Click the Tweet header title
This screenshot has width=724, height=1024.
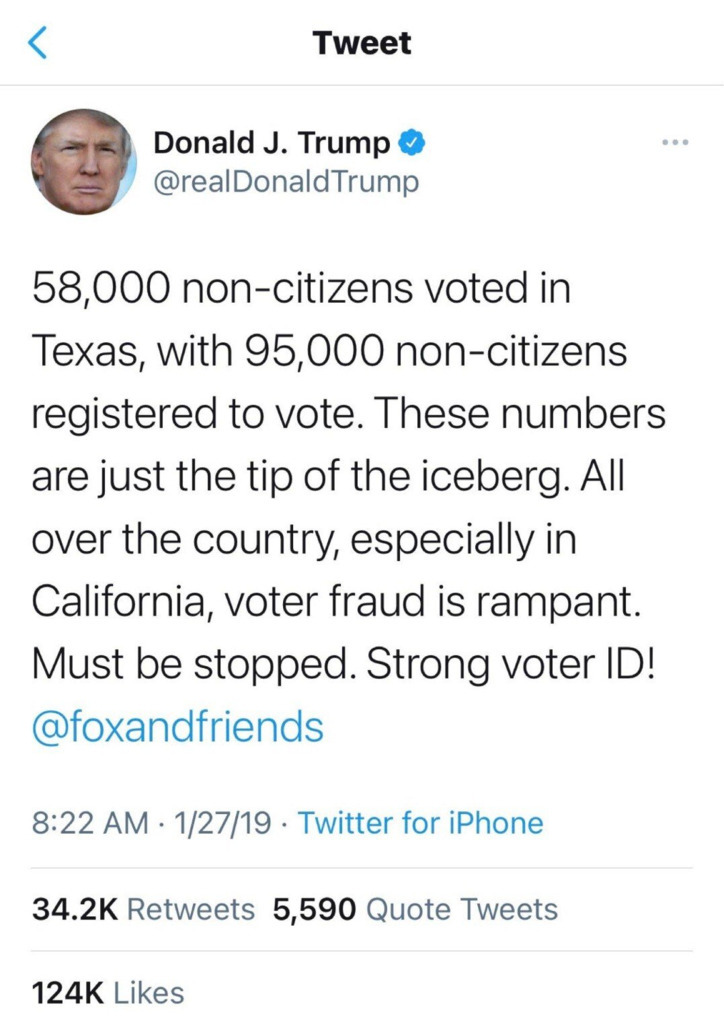coord(361,43)
